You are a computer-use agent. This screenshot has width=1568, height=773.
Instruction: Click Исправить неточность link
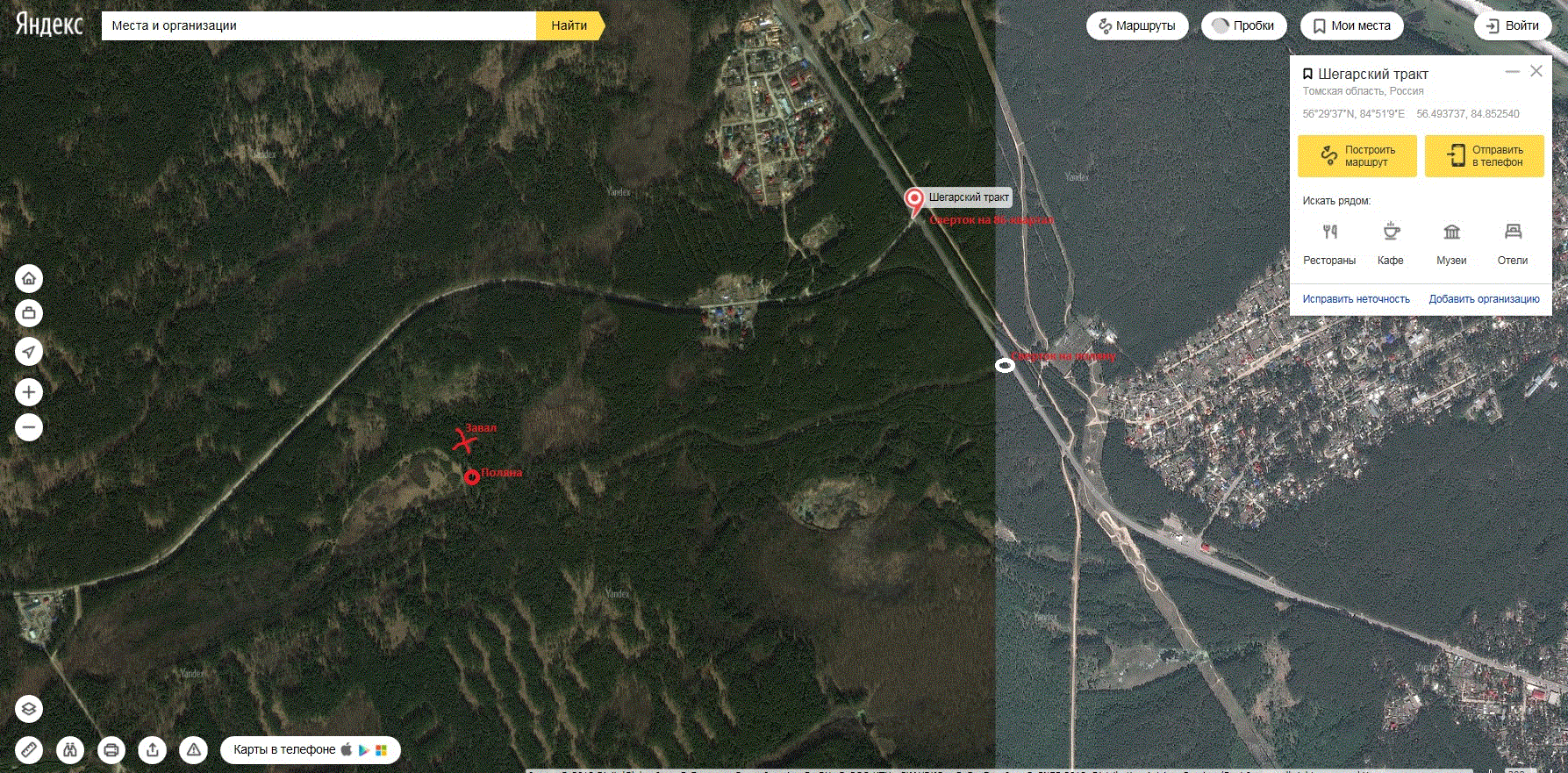point(1356,299)
